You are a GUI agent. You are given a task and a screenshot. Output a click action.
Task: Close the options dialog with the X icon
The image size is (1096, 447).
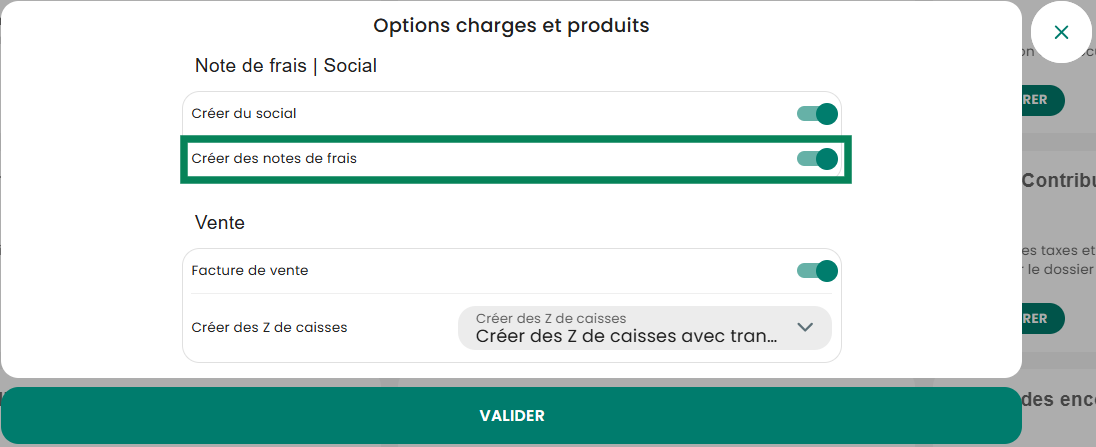[x=1061, y=32]
